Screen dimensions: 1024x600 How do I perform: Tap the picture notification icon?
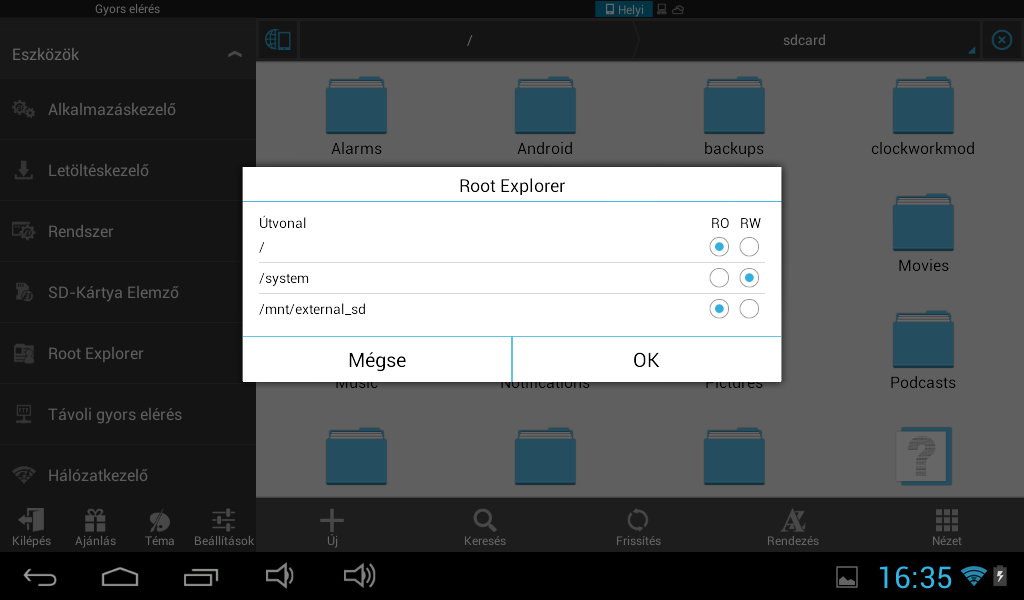pyautogui.click(x=847, y=577)
